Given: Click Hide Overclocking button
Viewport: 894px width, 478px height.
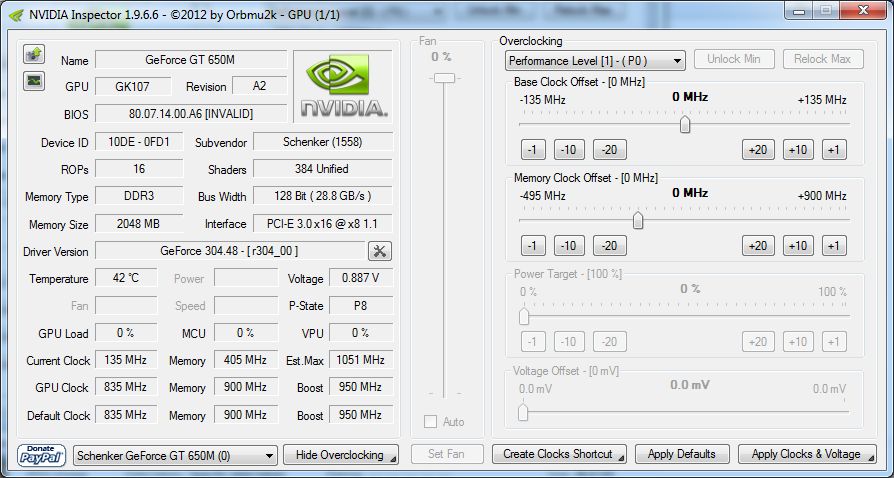Looking at the screenshot, I should pyautogui.click(x=341, y=455).
